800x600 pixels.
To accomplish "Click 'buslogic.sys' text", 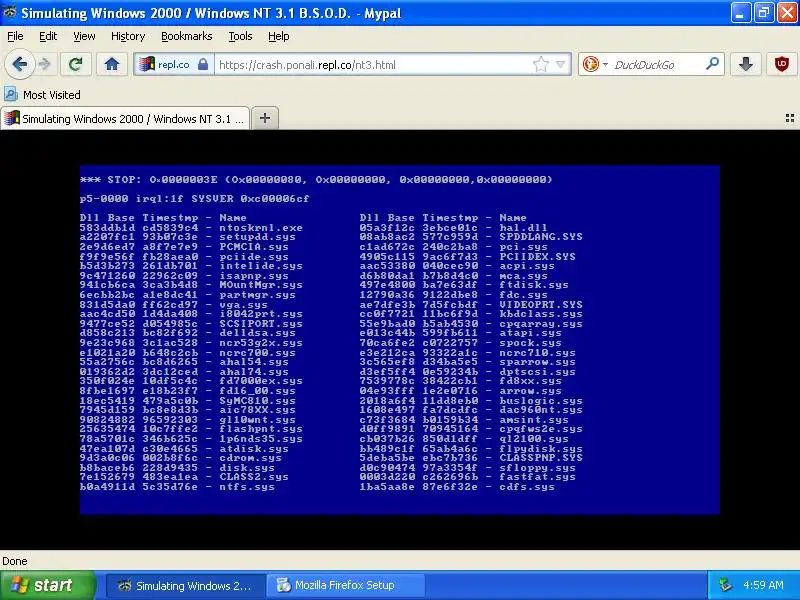I will pyautogui.click(x=541, y=401).
